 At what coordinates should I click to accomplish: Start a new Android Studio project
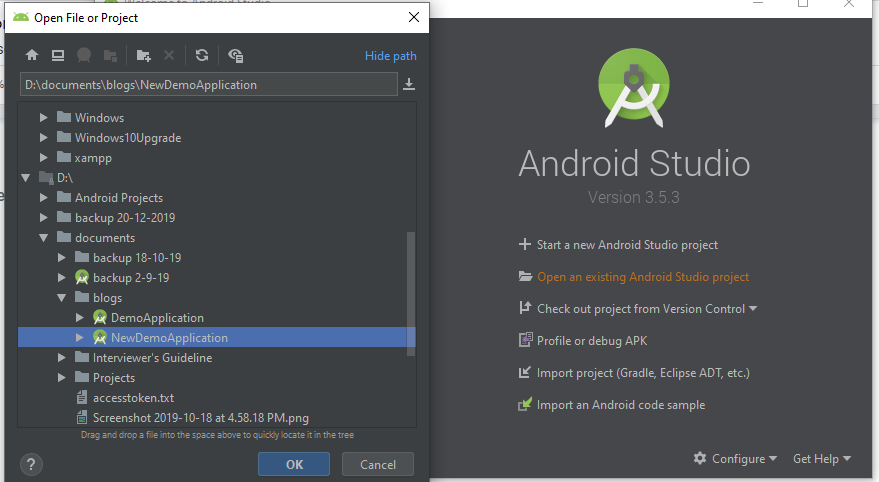[x=627, y=245]
